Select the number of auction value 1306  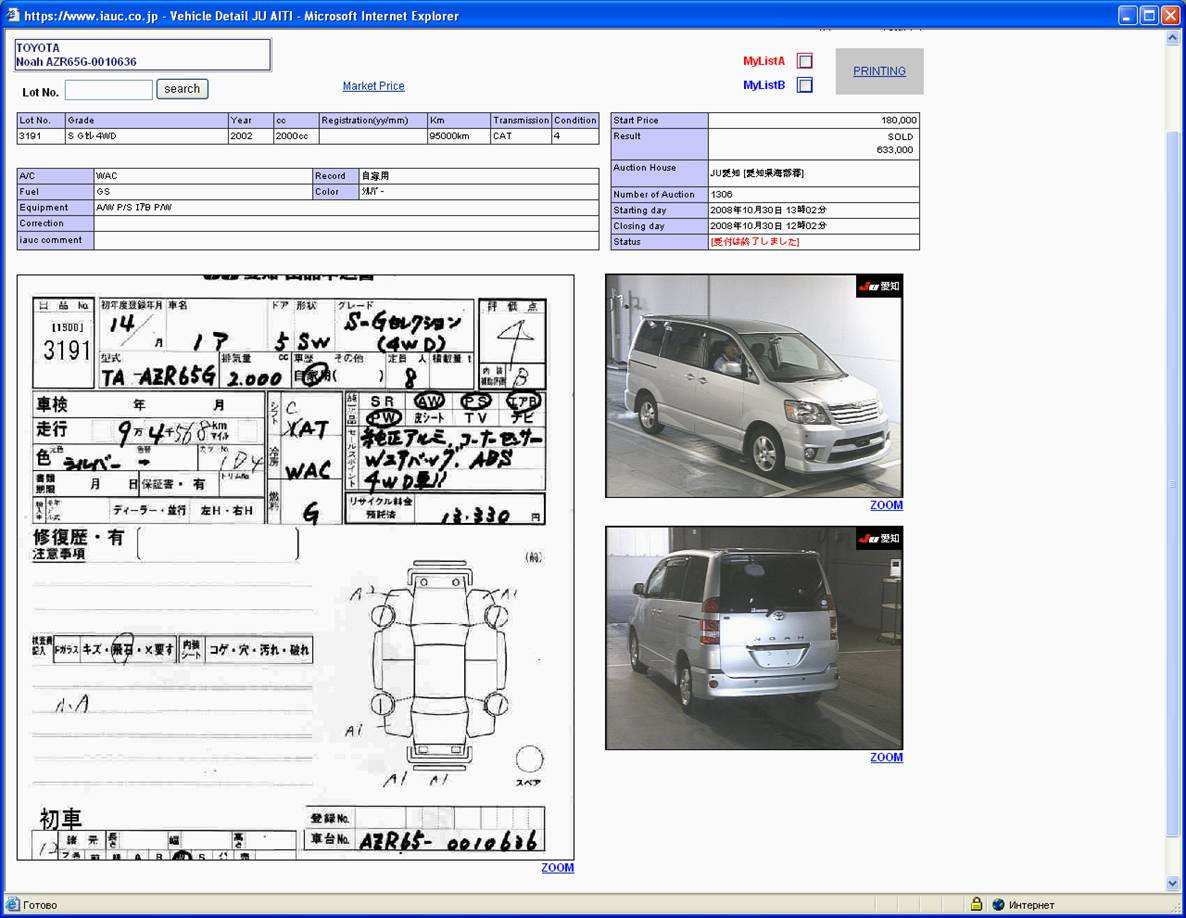[722, 194]
